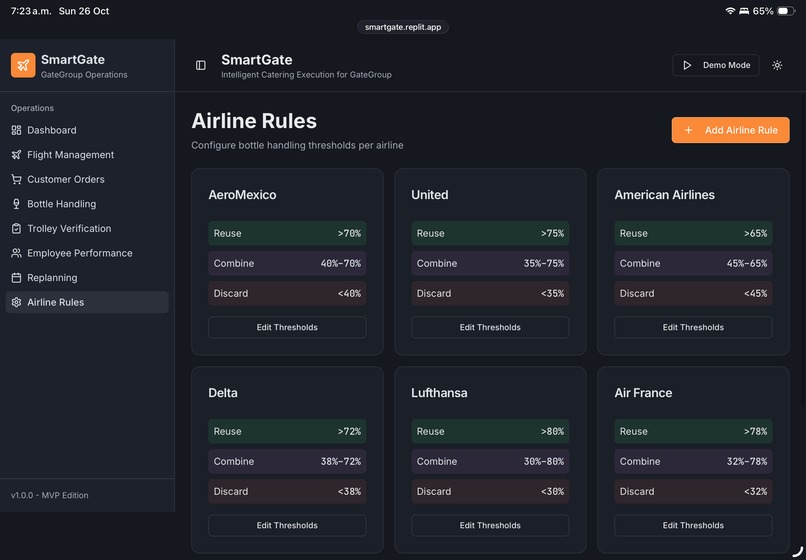This screenshot has height=560, width=806.
Task: Click the Dashboard grid icon
Action: (x=16, y=130)
